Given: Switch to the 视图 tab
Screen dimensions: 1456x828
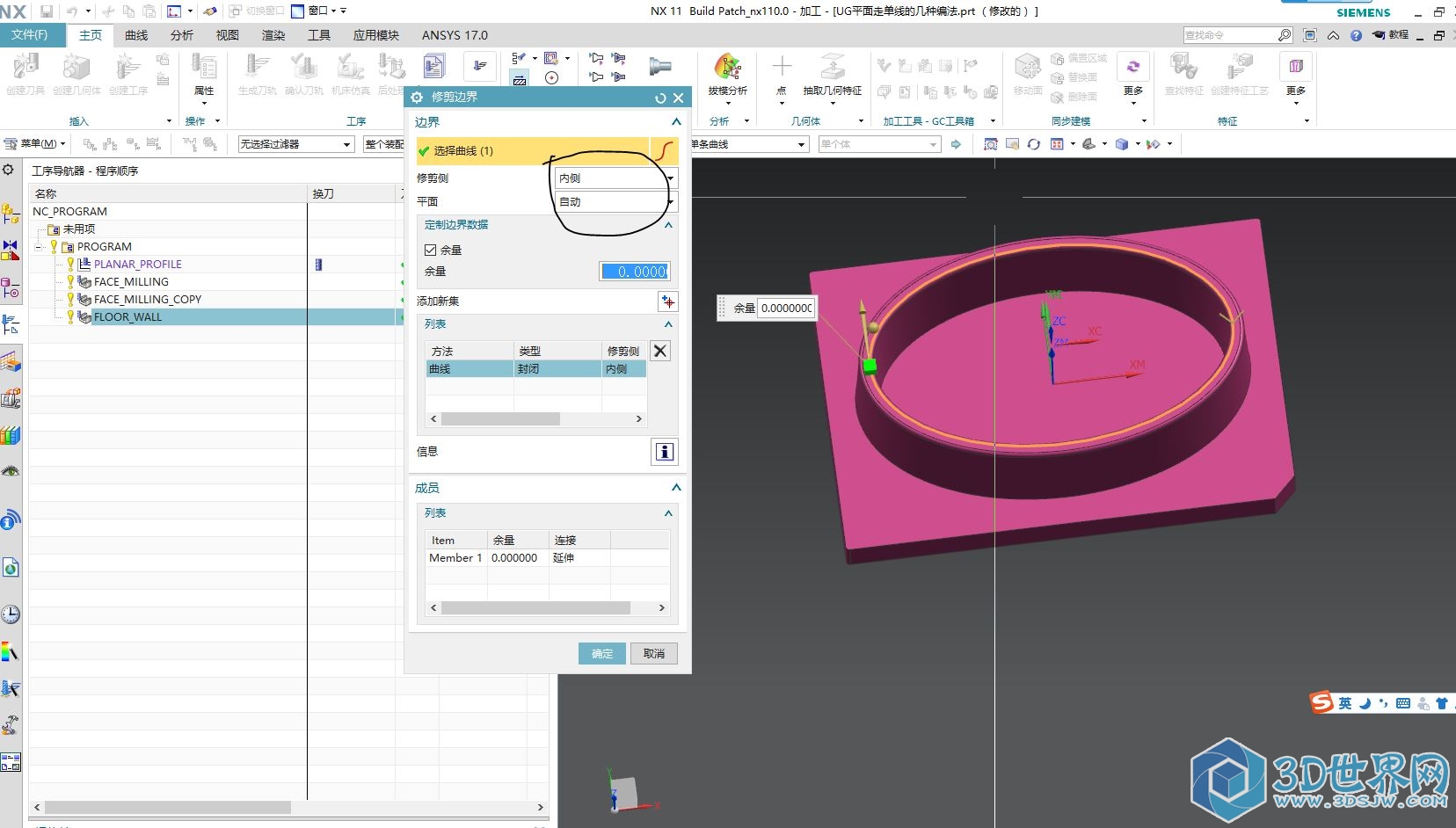Looking at the screenshot, I should point(228,35).
